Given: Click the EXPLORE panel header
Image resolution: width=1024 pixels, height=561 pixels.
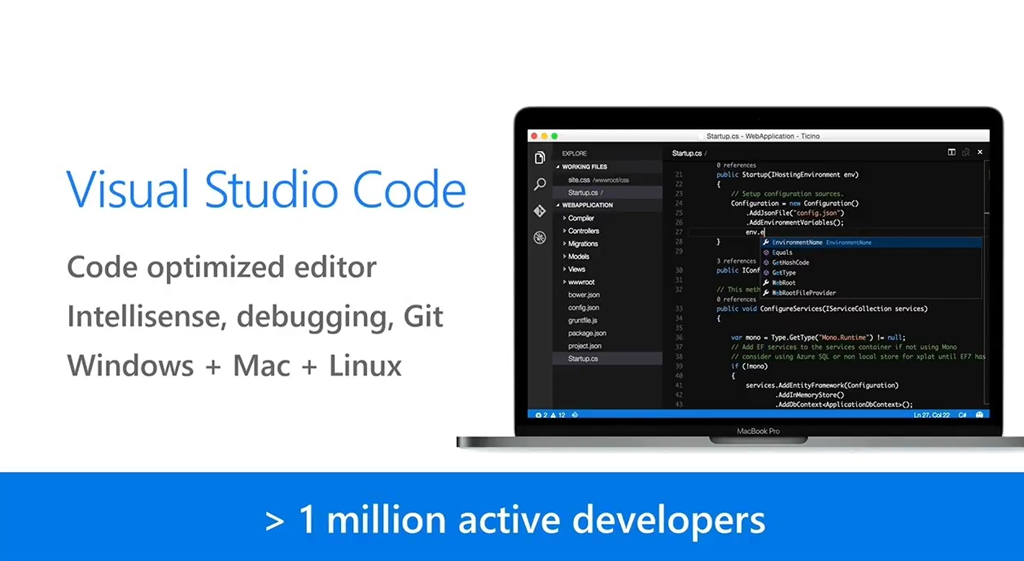Looking at the screenshot, I should [x=574, y=153].
